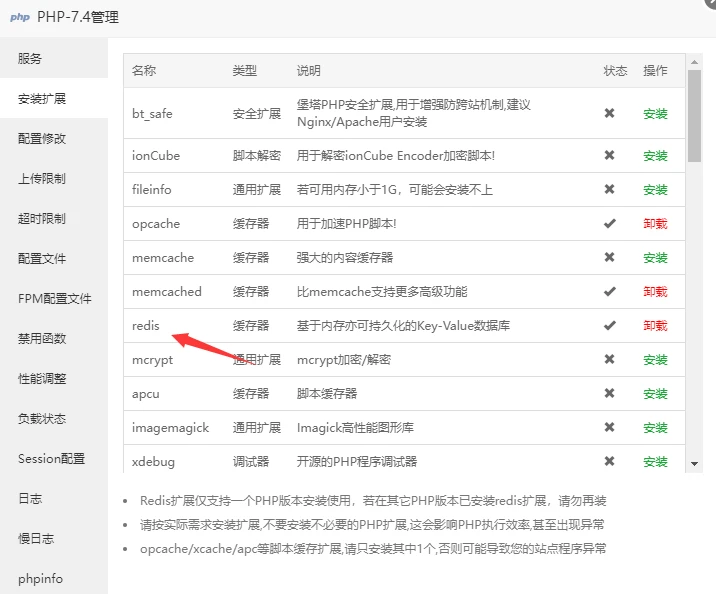The height and width of the screenshot is (594, 716).
Task: Click the X status icon for imagemagick
Action: tap(609, 428)
